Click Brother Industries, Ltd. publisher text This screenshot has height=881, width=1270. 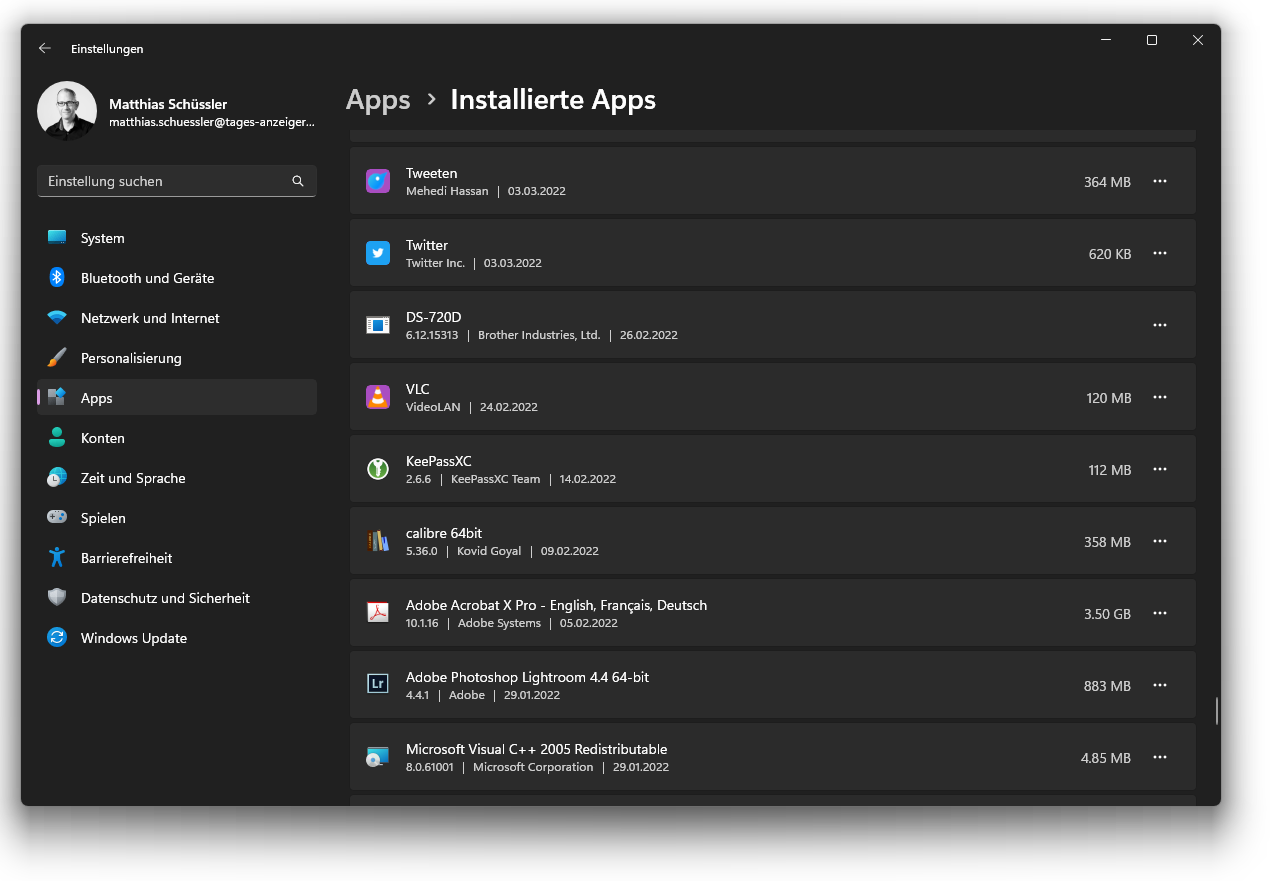539,335
